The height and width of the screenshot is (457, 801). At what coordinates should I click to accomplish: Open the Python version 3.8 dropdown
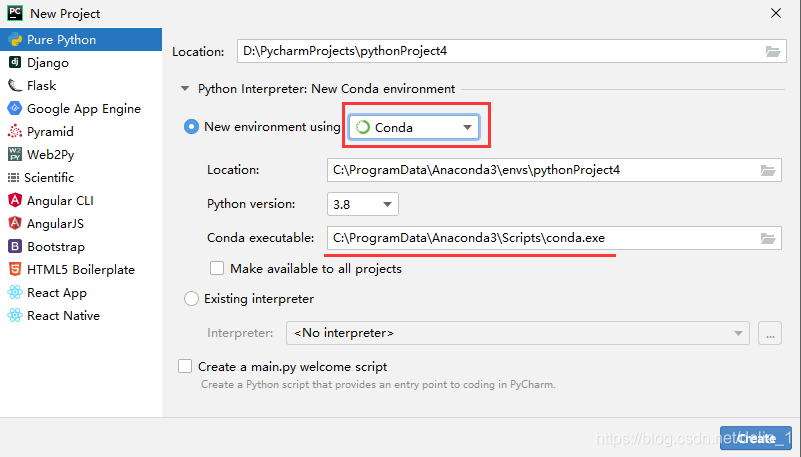363,204
